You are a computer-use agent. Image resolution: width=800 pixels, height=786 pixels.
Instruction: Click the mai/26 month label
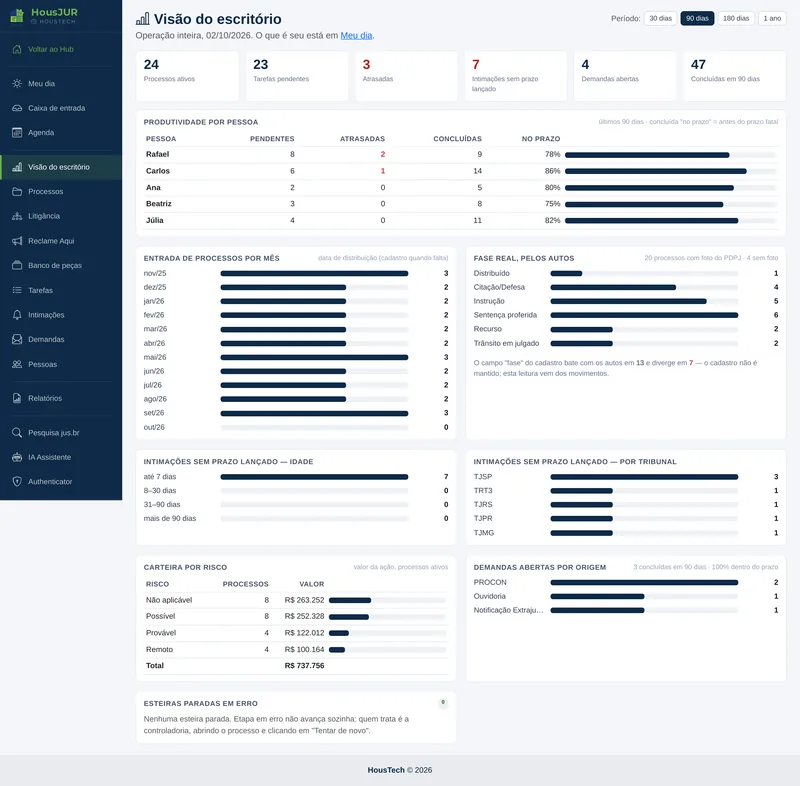155,358
